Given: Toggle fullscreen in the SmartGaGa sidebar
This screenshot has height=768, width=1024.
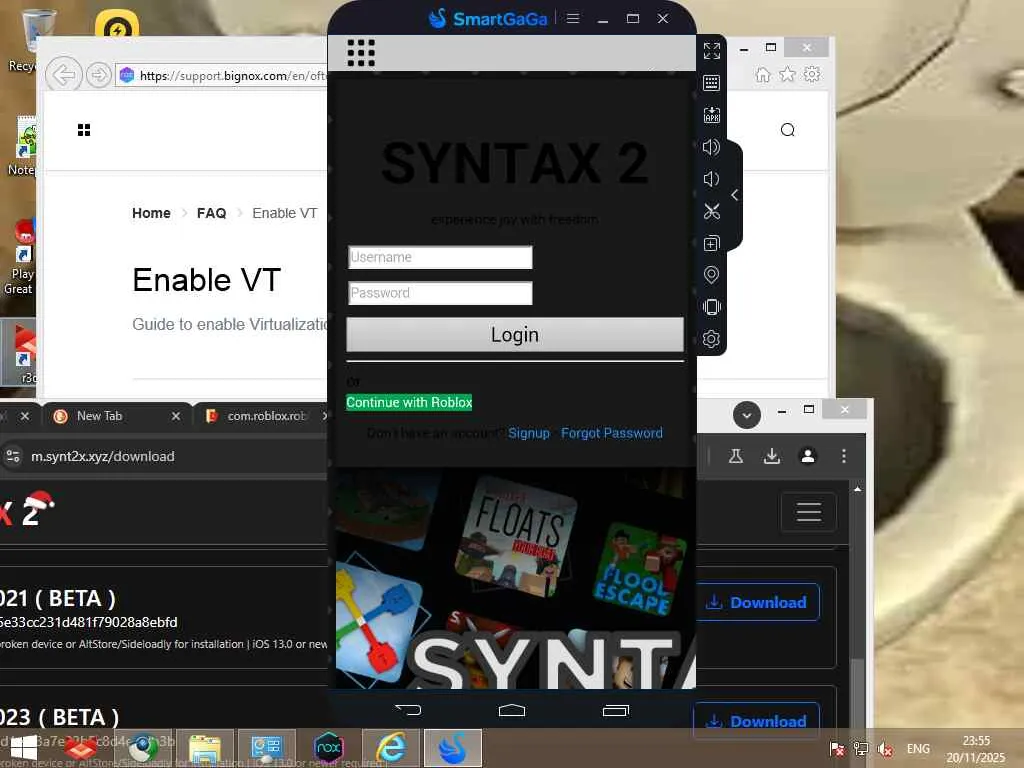Looking at the screenshot, I should click(x=712, y=50).
